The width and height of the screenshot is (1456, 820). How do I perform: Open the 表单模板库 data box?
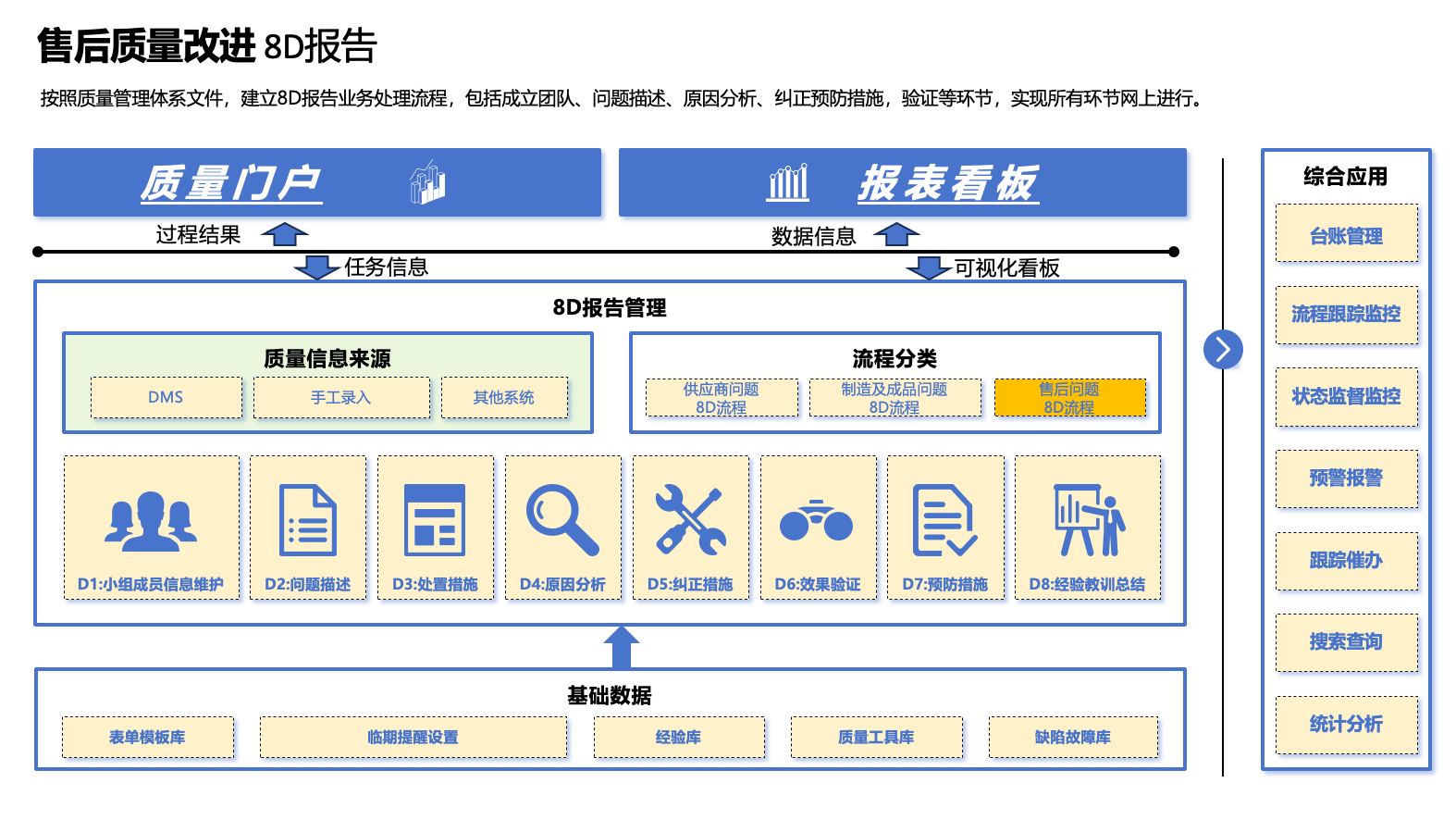(x=148, y=737)
